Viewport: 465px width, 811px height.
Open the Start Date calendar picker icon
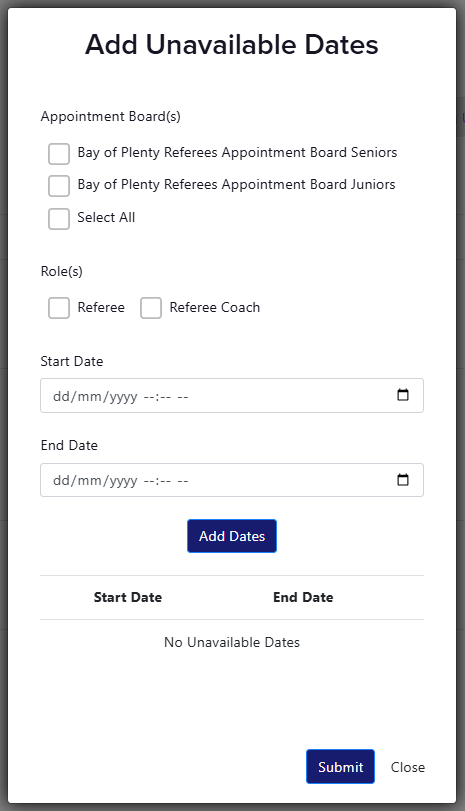click(x=402, y=395)
